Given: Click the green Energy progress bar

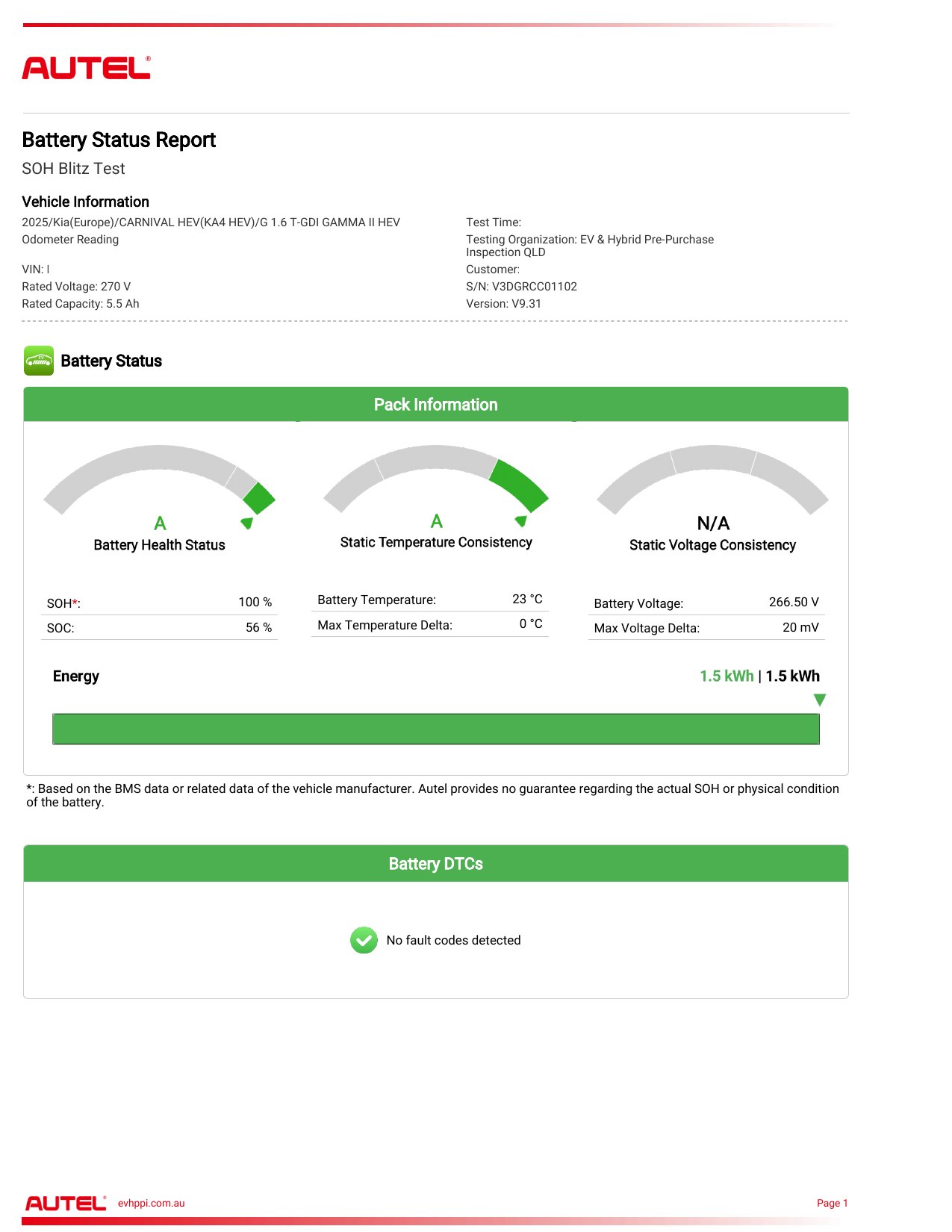Looking at the screenshot, I should point(436,729).
